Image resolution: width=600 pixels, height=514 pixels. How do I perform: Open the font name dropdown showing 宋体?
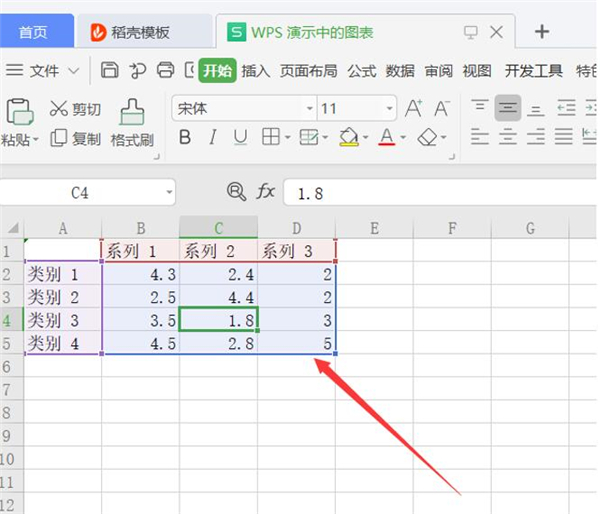[x=309, y=108]
